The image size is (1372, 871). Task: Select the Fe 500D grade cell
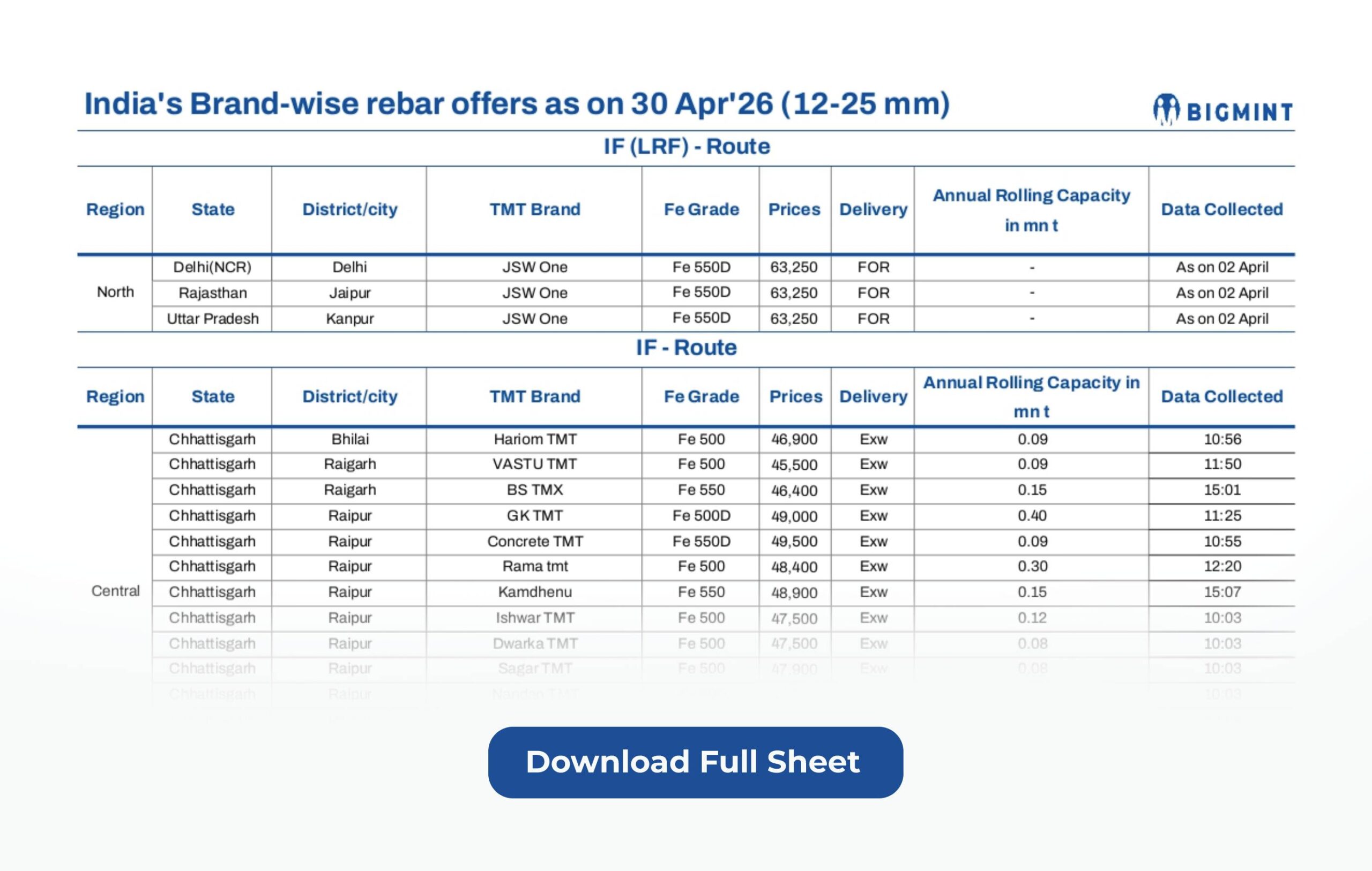(701, 515)
